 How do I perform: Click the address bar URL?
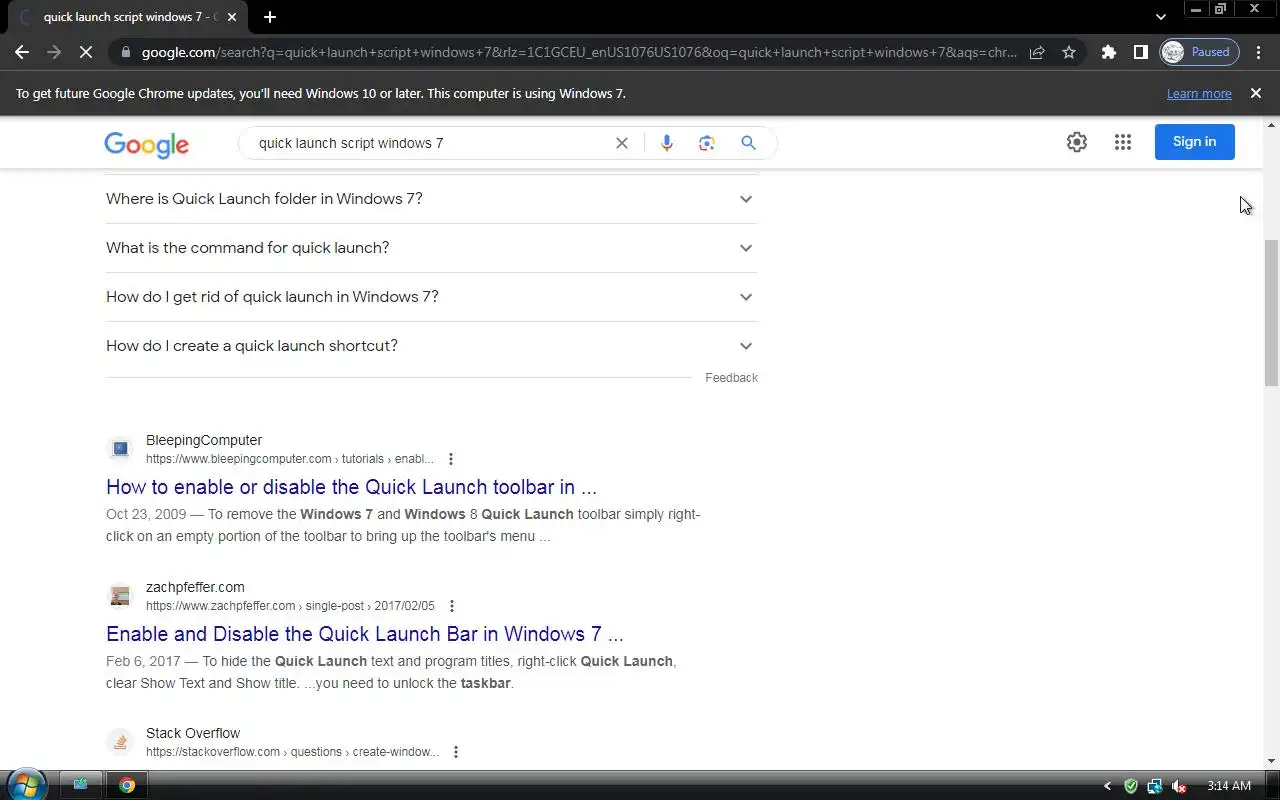[x=578, y=52]
